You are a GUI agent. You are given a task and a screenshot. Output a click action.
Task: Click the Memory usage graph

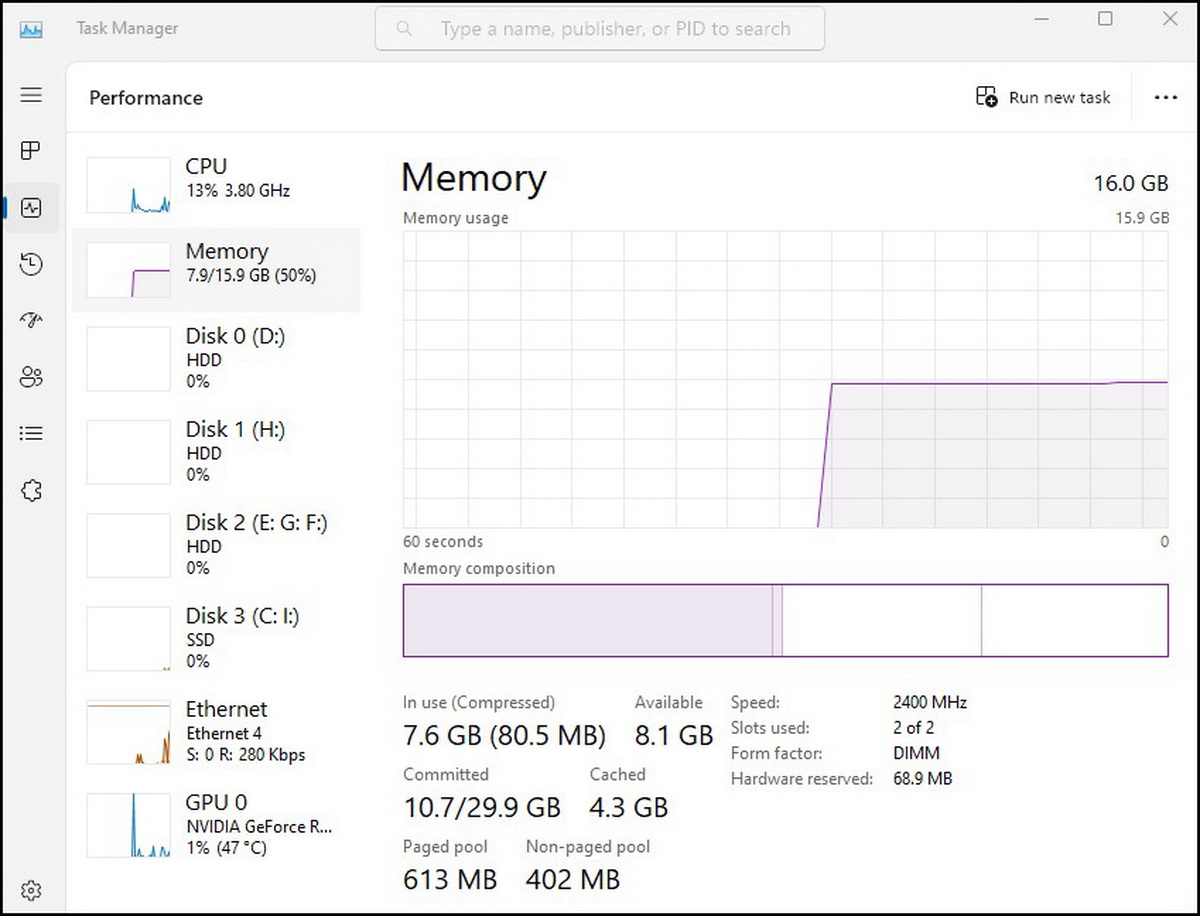coord(785,380)
